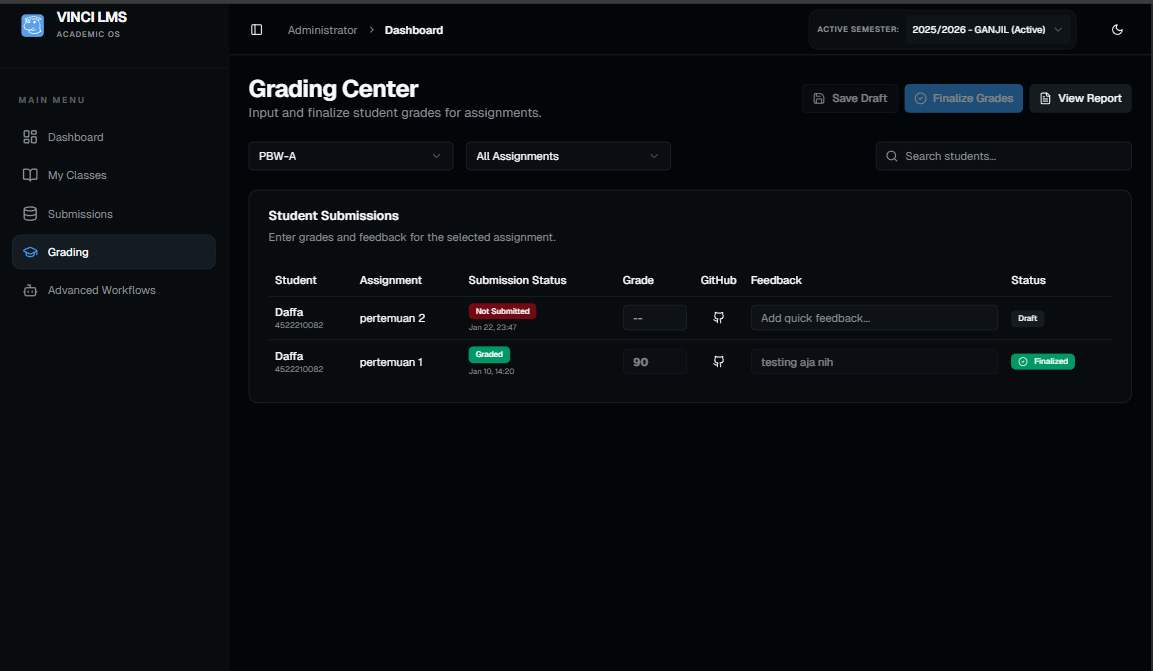Open View Report
The height and width of the screenshot is (671, 1153).
[x=1080, y=98]
